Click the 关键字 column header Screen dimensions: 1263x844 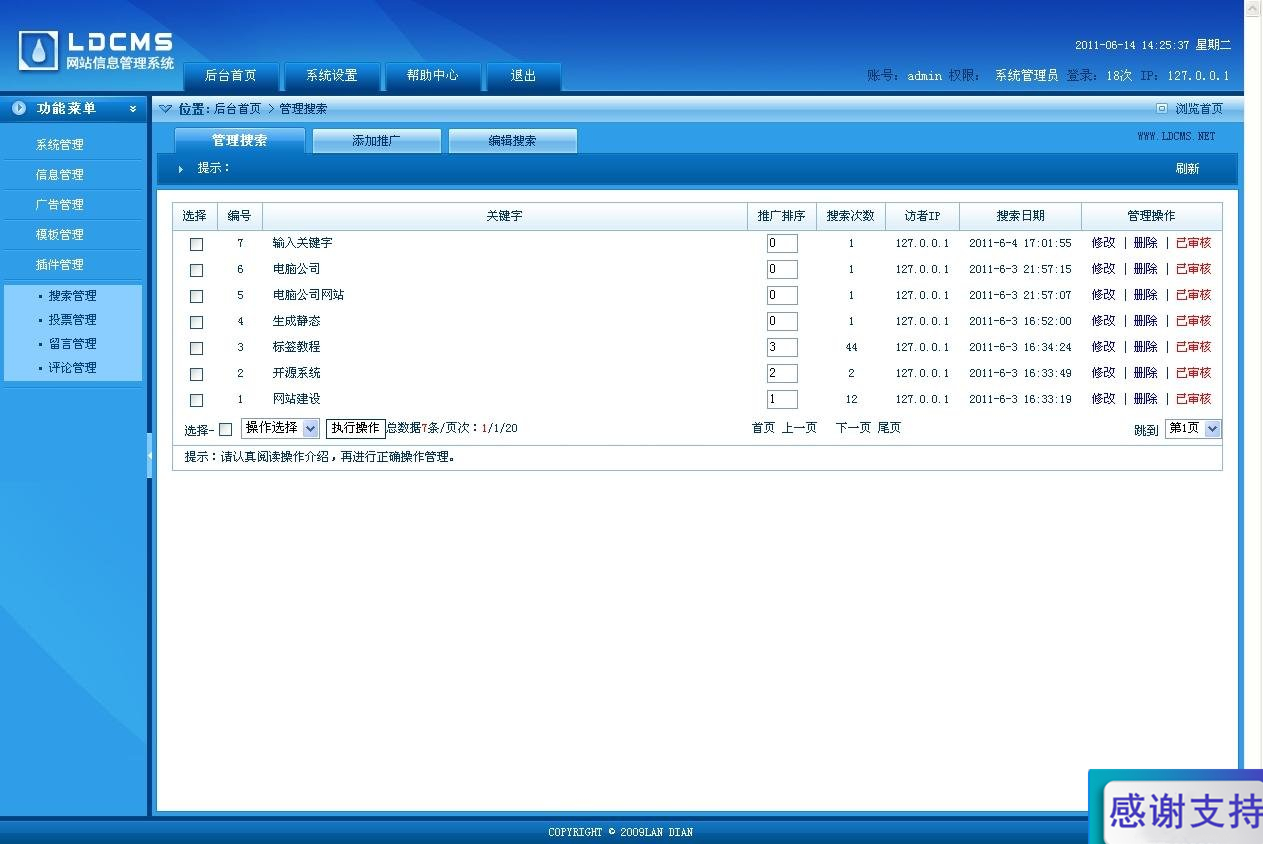coord(504,216)
